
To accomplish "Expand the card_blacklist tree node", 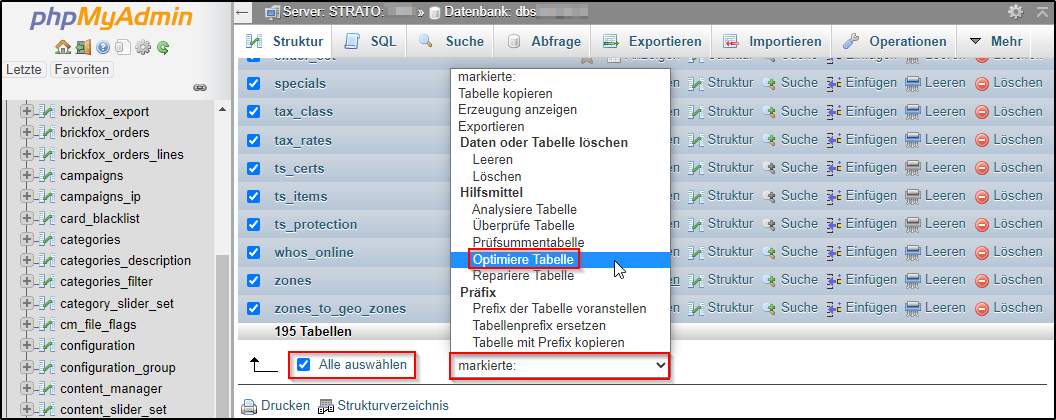I will click(27, 219).
